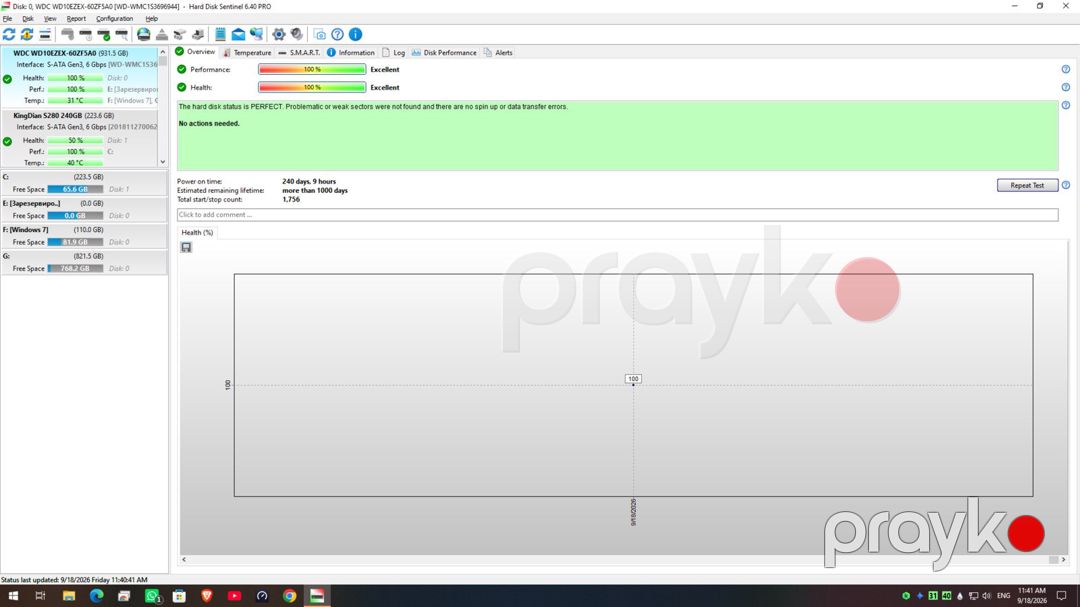The width and height of the screenshot is (1080, 607).
Task: Open the File menu
Action: (x=8, y=19)
